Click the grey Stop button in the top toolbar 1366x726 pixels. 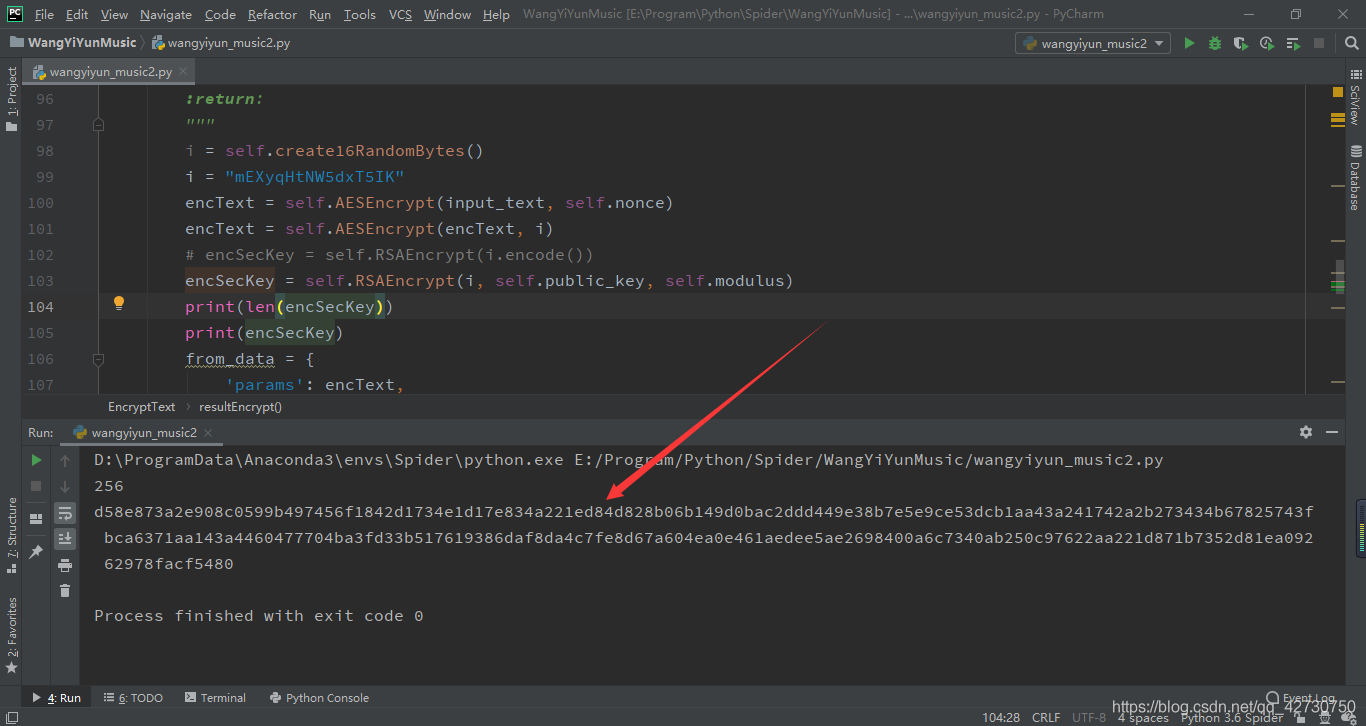click(1319, 43)
